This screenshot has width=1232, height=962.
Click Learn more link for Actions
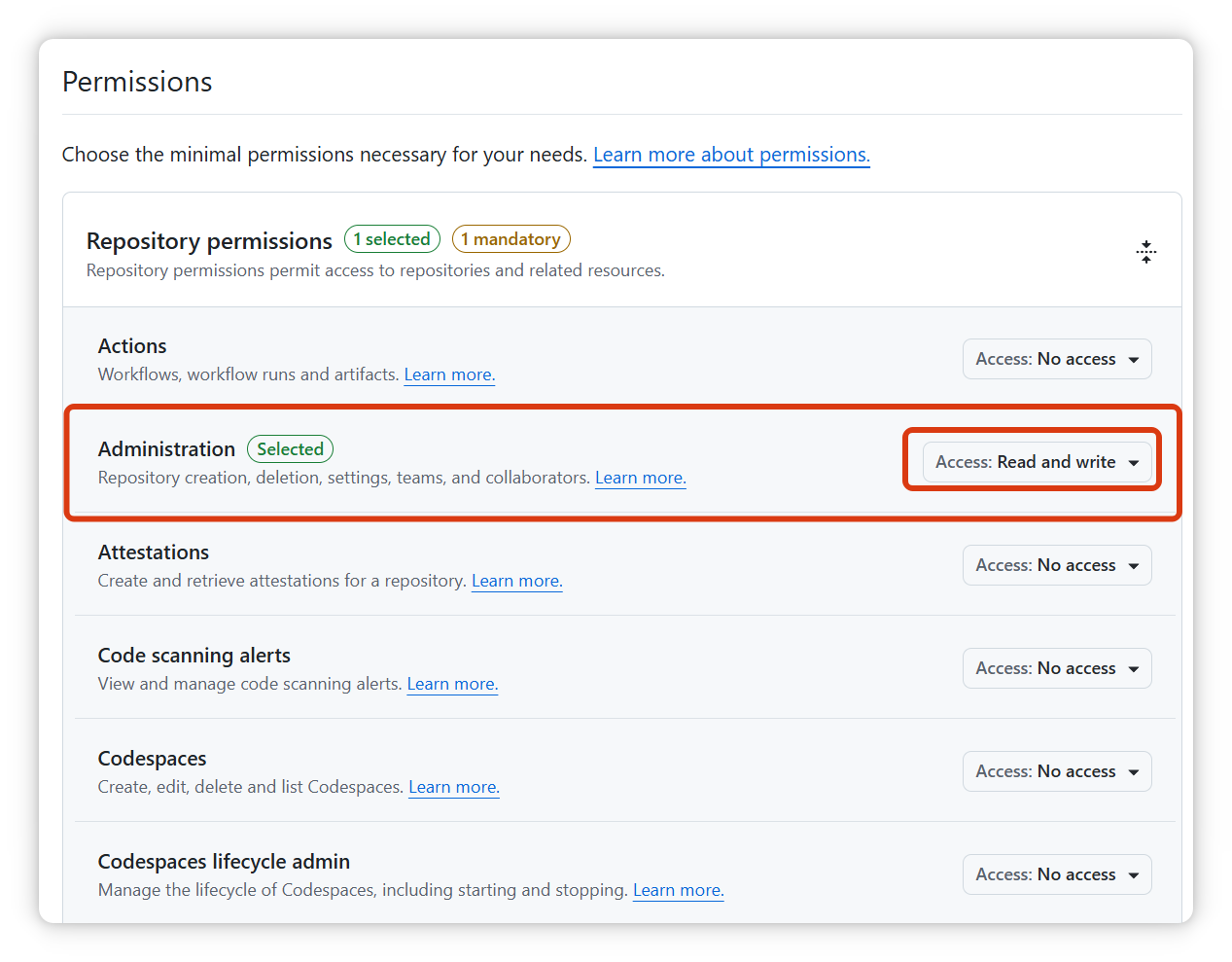click(x=449, y=374)
